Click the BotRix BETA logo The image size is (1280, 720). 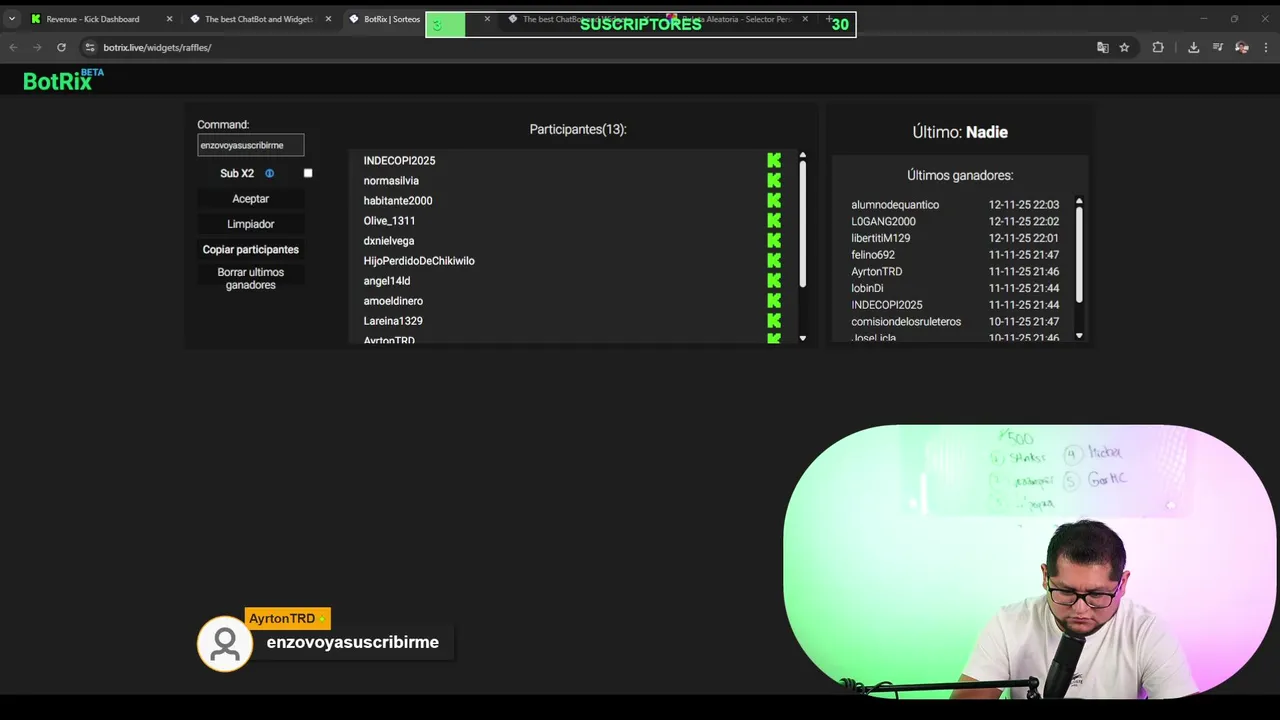click(x=63, y=80)
